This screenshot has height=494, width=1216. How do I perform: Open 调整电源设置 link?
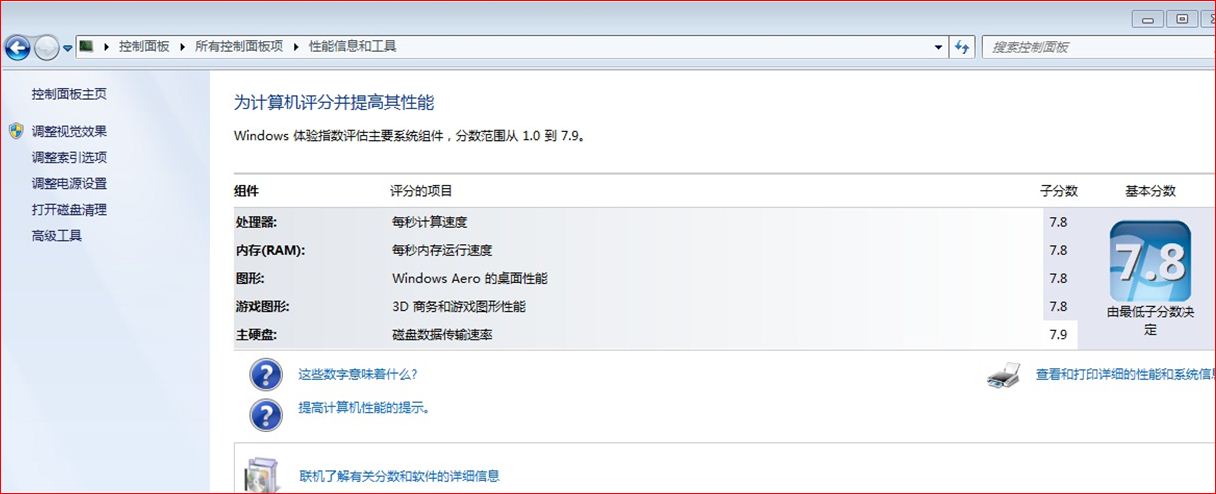[69, 183]
